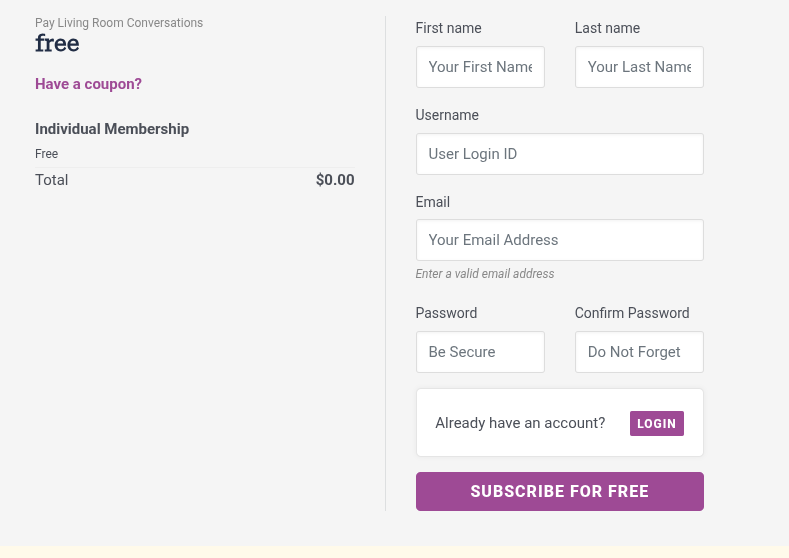Click the purple LOGIN button
The height and width of the screenshot is (558, 789).
(x=657, y=423)
